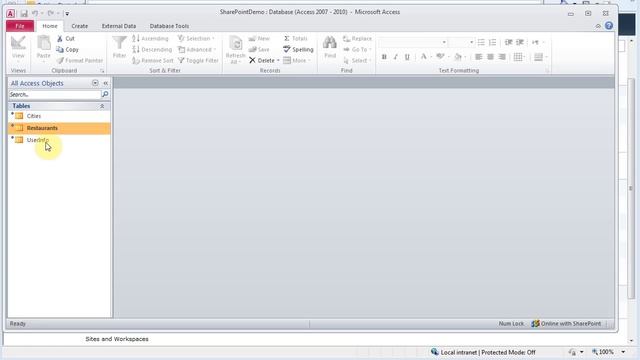Align text left

coord(478,57)
